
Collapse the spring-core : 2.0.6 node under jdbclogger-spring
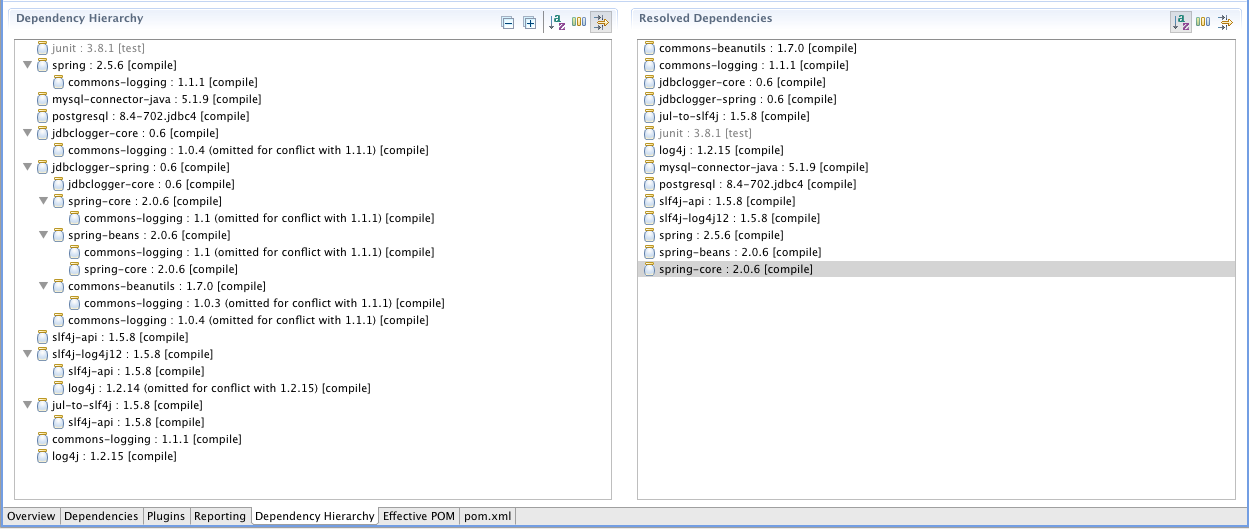43,201
